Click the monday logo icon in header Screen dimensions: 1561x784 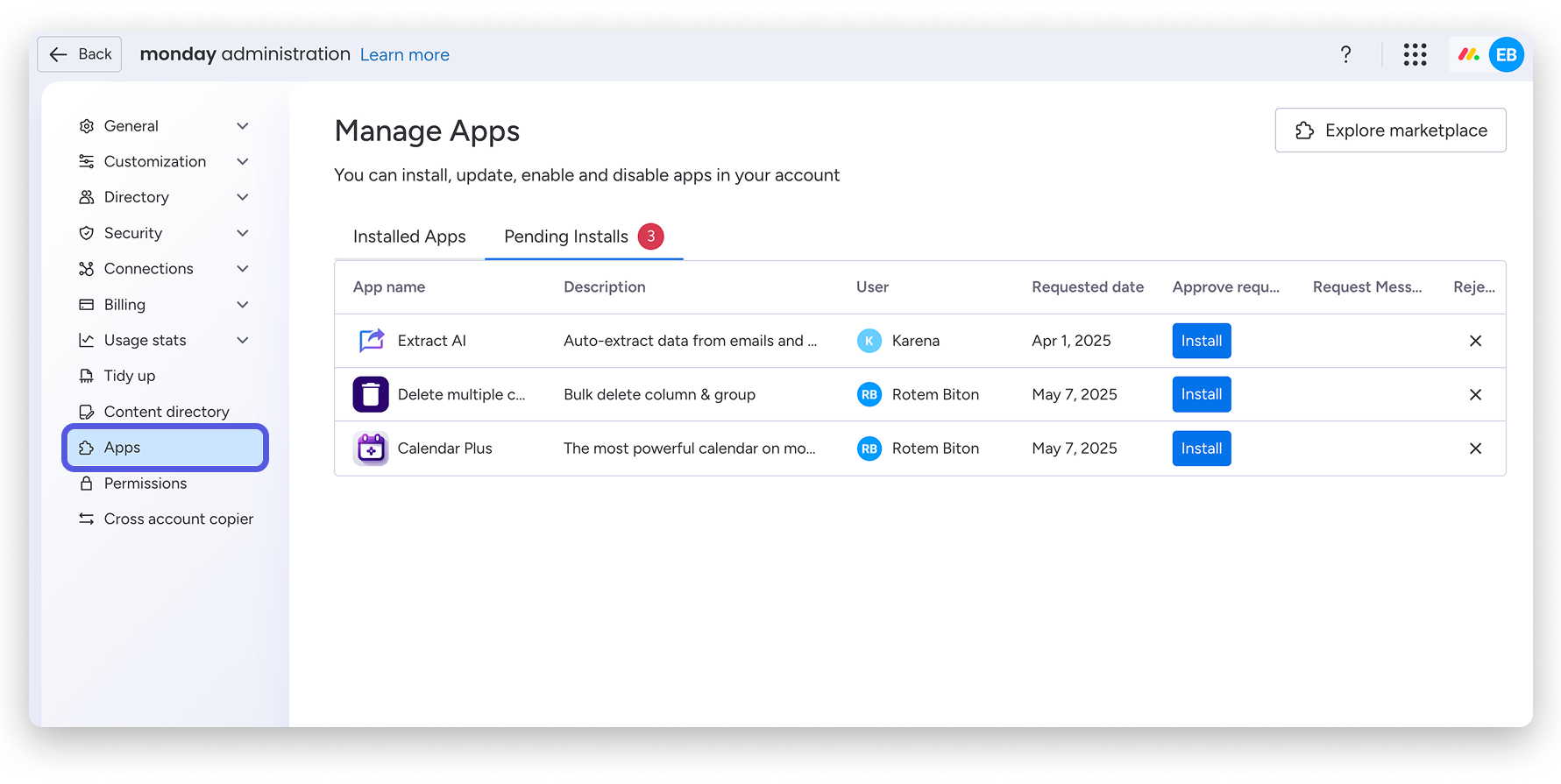[x=1468, y=54]
